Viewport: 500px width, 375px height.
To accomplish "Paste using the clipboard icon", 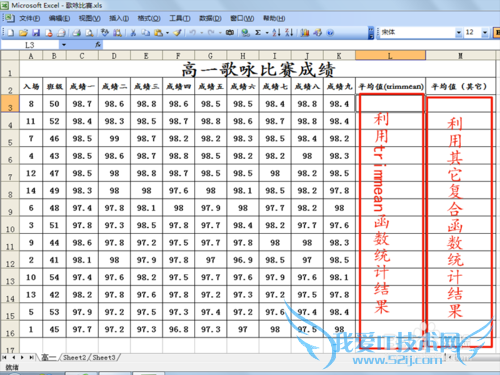I will pyautogui.click(x=158, y=33).
